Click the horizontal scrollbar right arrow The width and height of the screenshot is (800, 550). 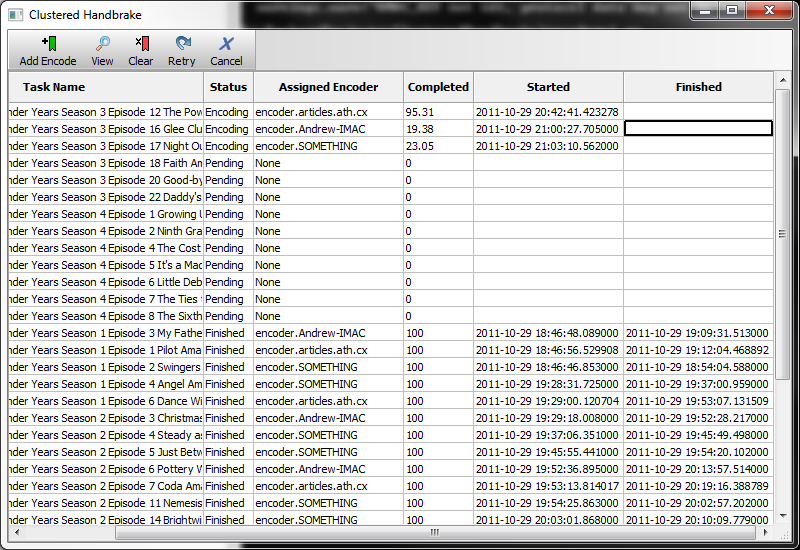765,533
